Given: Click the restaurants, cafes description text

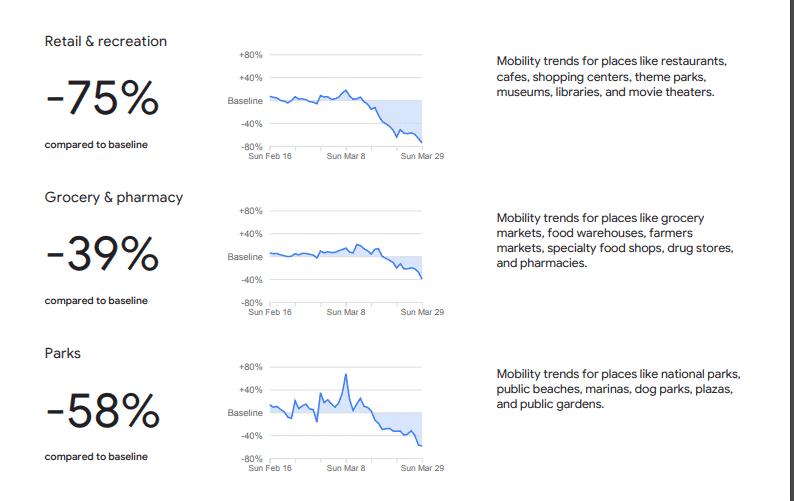Looking at the screenshot, I should [612, 76].
